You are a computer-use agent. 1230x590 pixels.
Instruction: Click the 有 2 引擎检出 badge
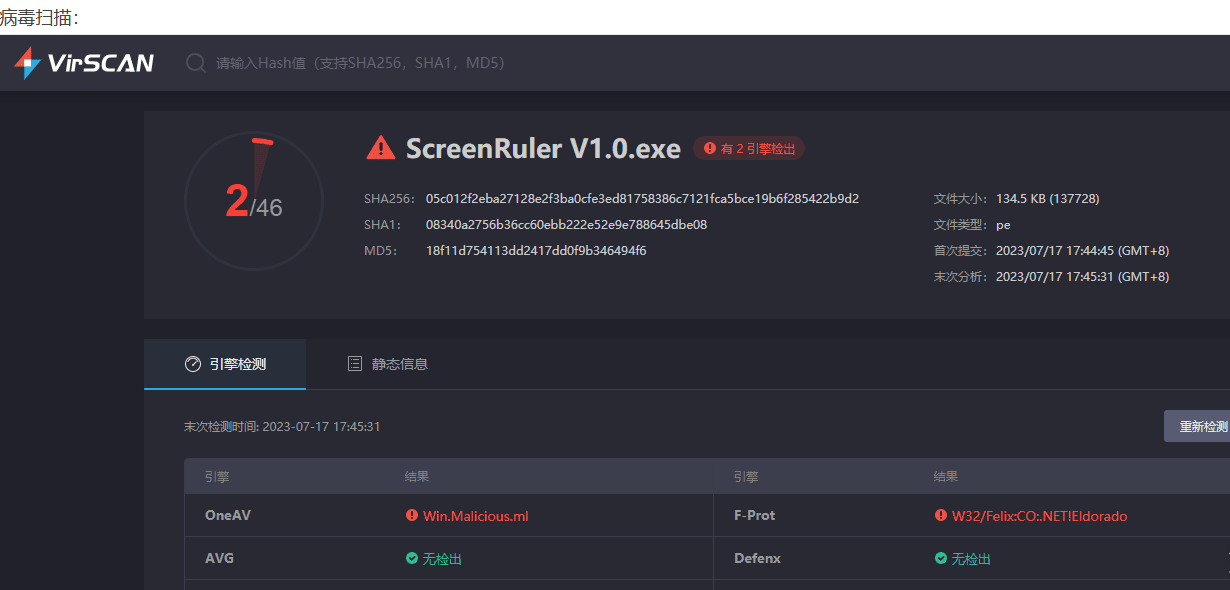749,148
